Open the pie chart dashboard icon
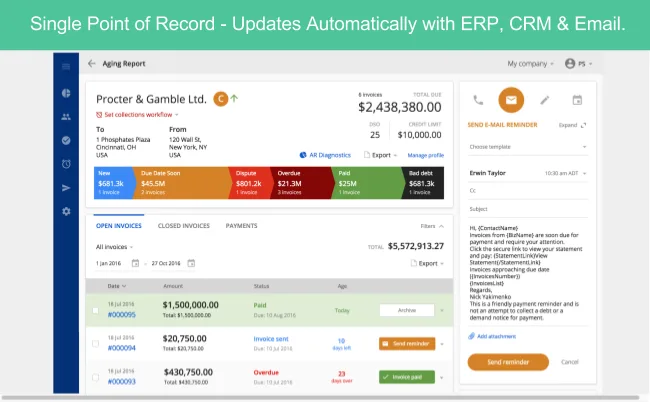This screenshot has width=650, height=402. [x=66, y=93]
